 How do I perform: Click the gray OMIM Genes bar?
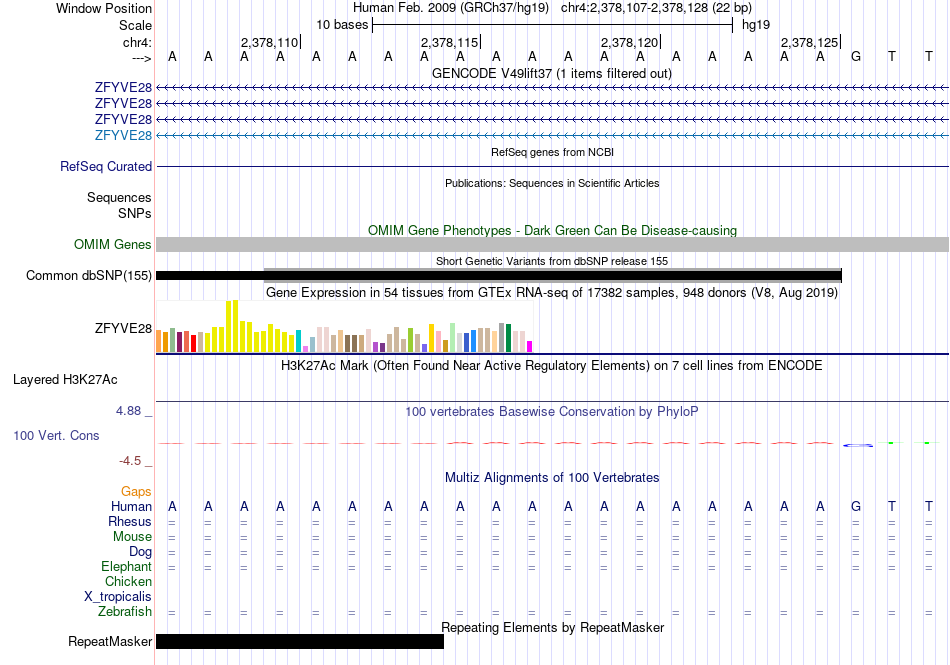[553, 245]
